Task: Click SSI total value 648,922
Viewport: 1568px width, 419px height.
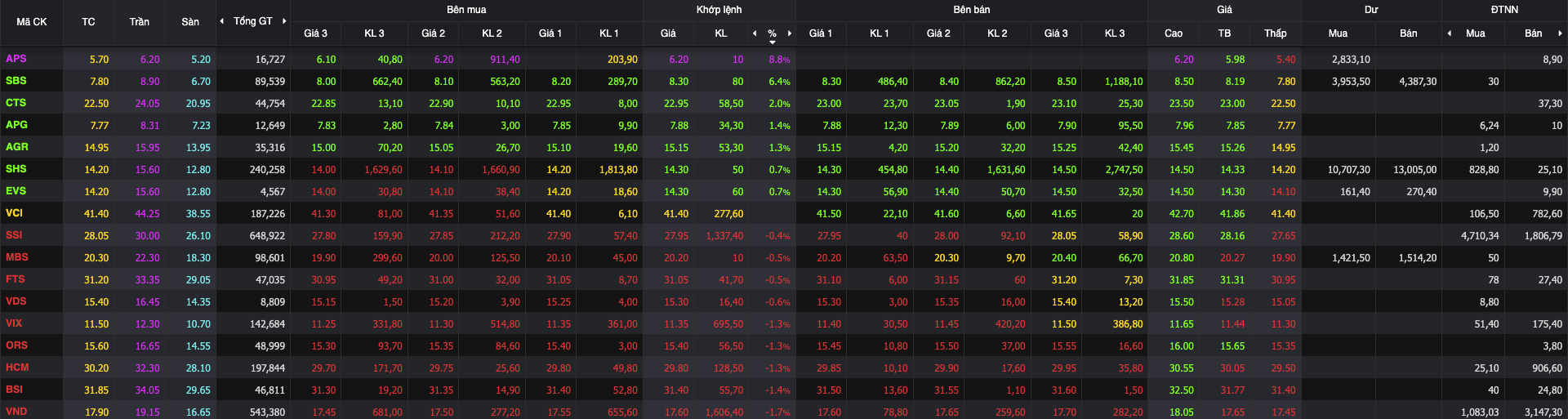Action: click(x=267, y=236)
